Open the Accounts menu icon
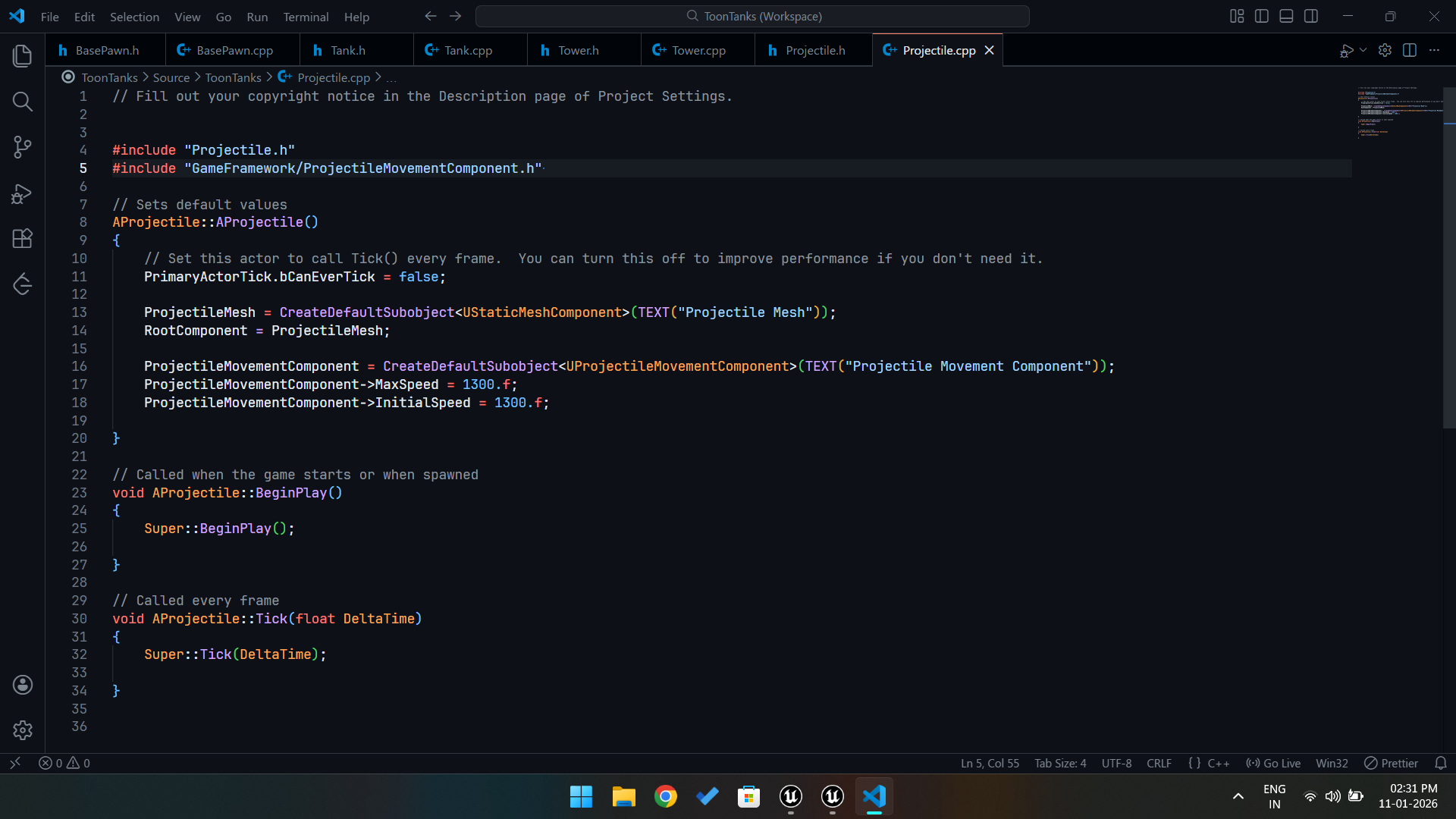Image resolution: width=1456 pixels, height=819 pixels. pos(22,685)
